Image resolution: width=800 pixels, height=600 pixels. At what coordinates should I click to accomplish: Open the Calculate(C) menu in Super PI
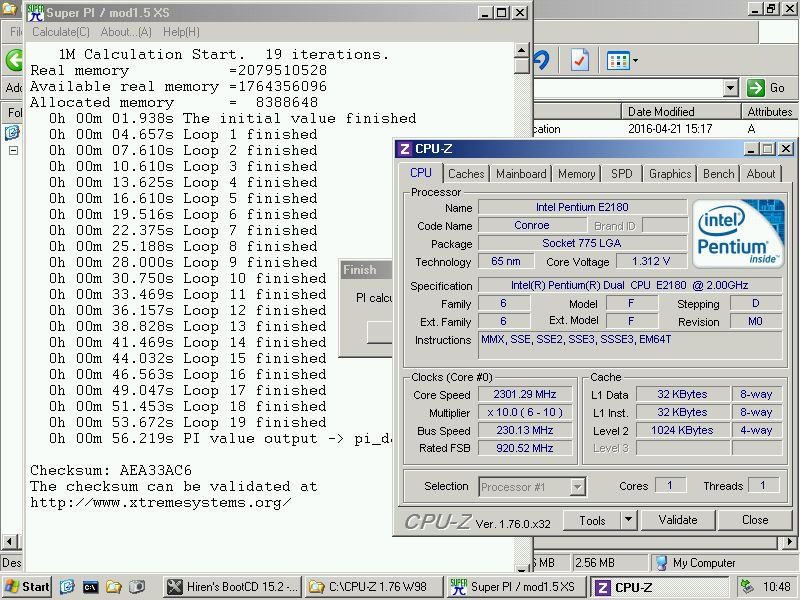pos(62,32)
